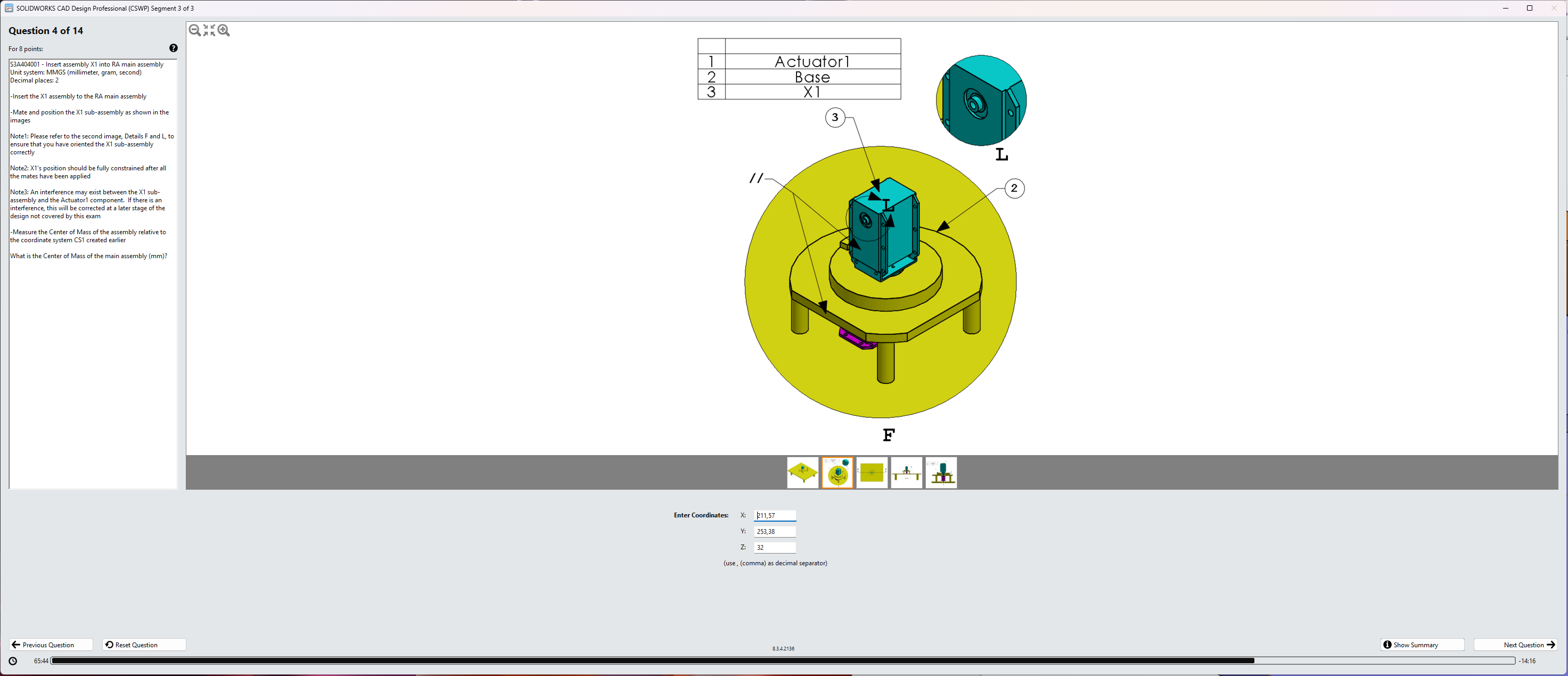Go to Previous Question
Screen dimensions: 1568x676
pyautogui.click(x=51, y=645)
